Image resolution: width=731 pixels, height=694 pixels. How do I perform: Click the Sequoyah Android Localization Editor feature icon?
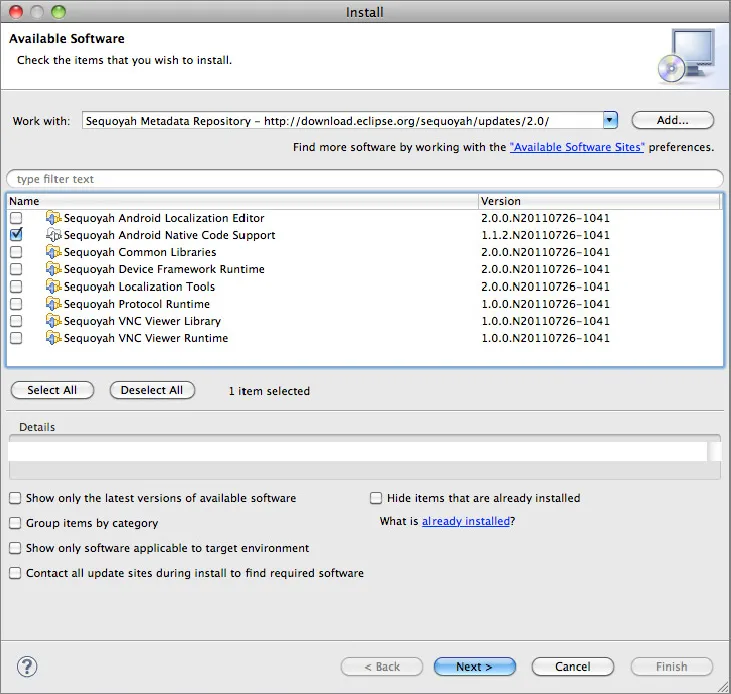(53, 218)
